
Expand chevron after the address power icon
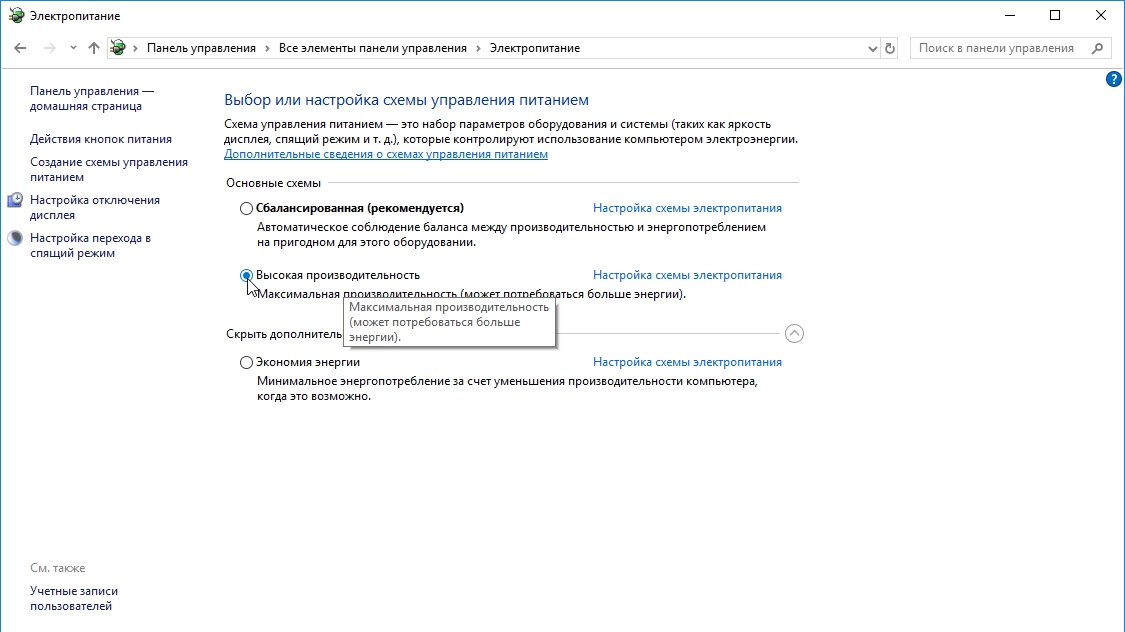tap(135, 48)
